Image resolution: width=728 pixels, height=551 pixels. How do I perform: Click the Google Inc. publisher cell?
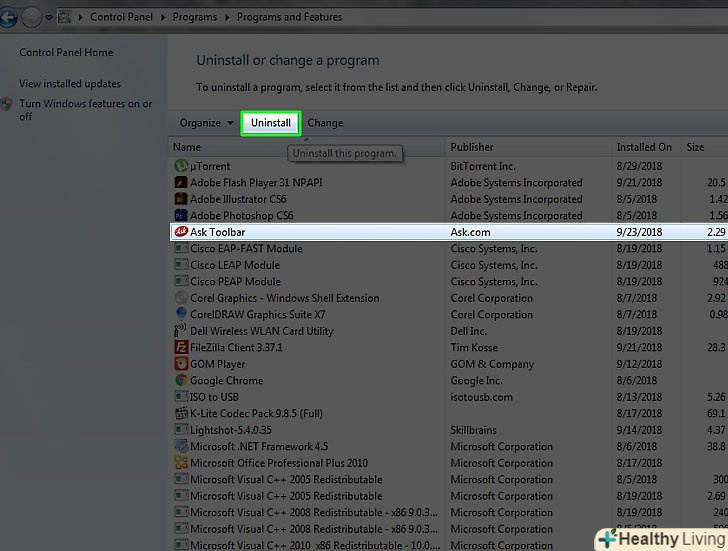pyautogui.click(x=476, y=380)
